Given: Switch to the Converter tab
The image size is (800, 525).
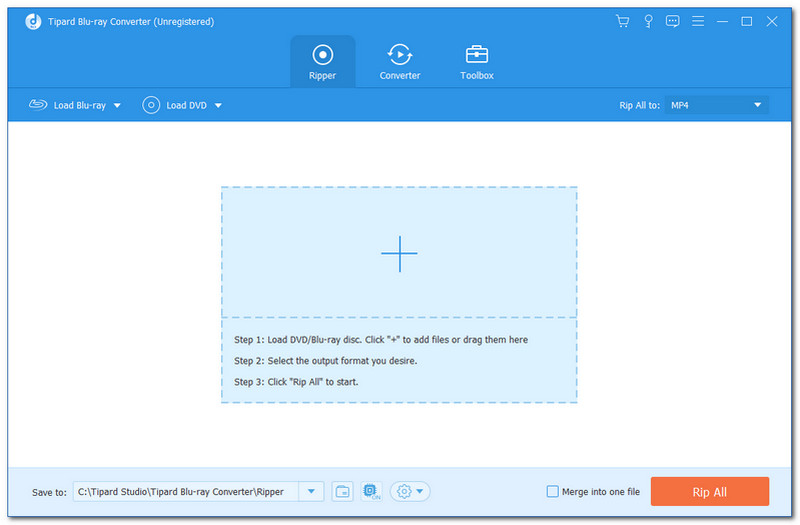Looking at the screenshot, I should [400, 62].
